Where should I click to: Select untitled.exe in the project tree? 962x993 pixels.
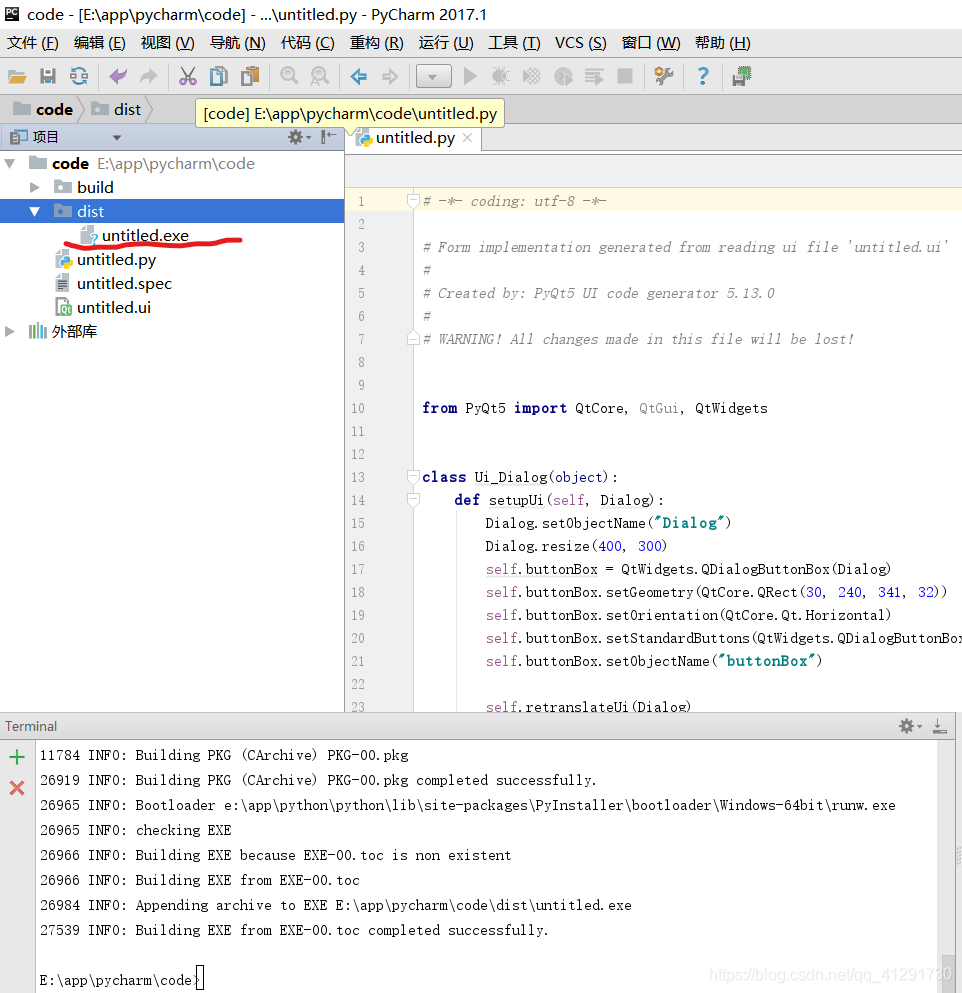pyautogui.click(x=143, y=235)
